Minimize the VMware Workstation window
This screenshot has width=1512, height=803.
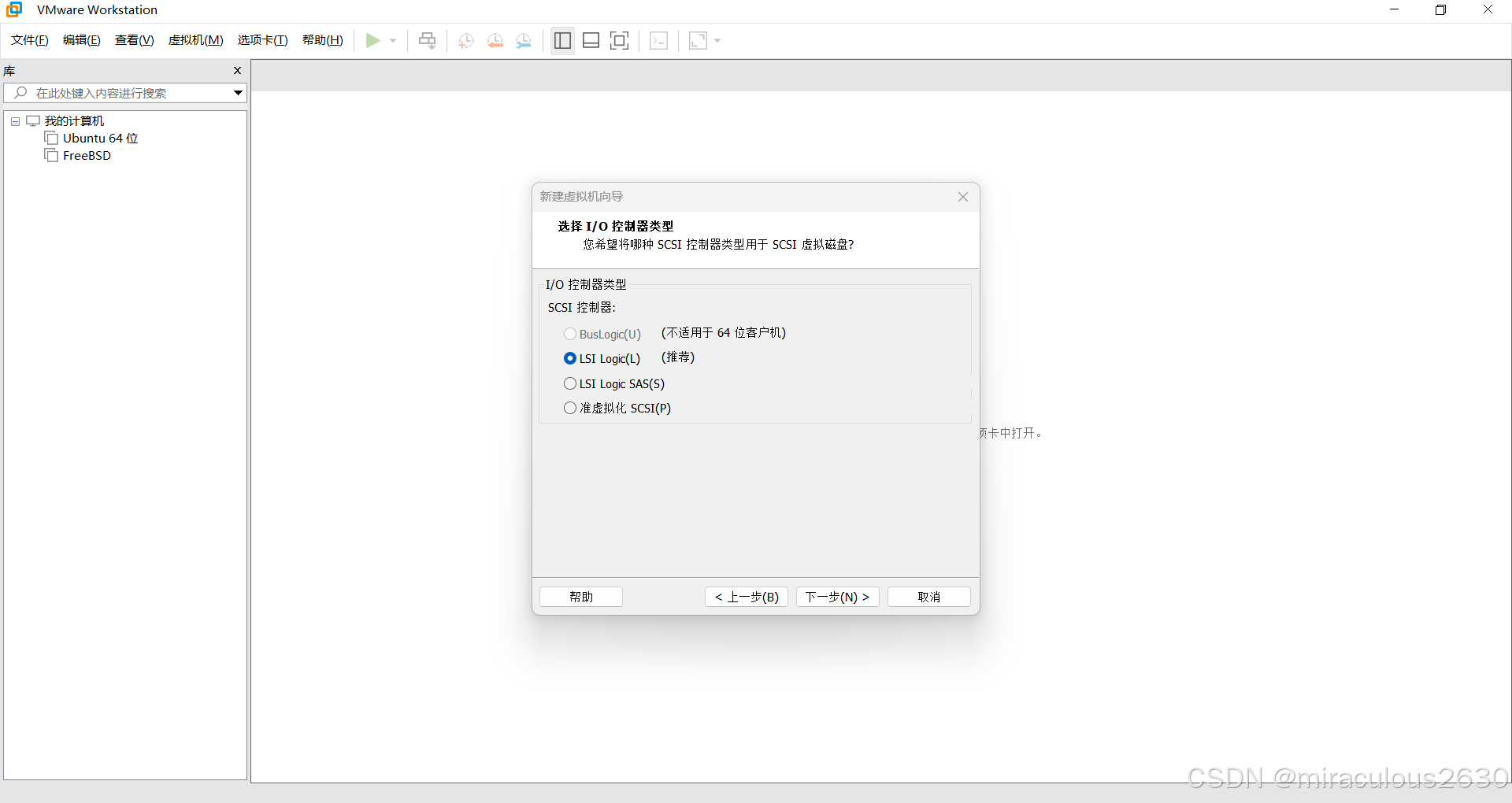1394,9
